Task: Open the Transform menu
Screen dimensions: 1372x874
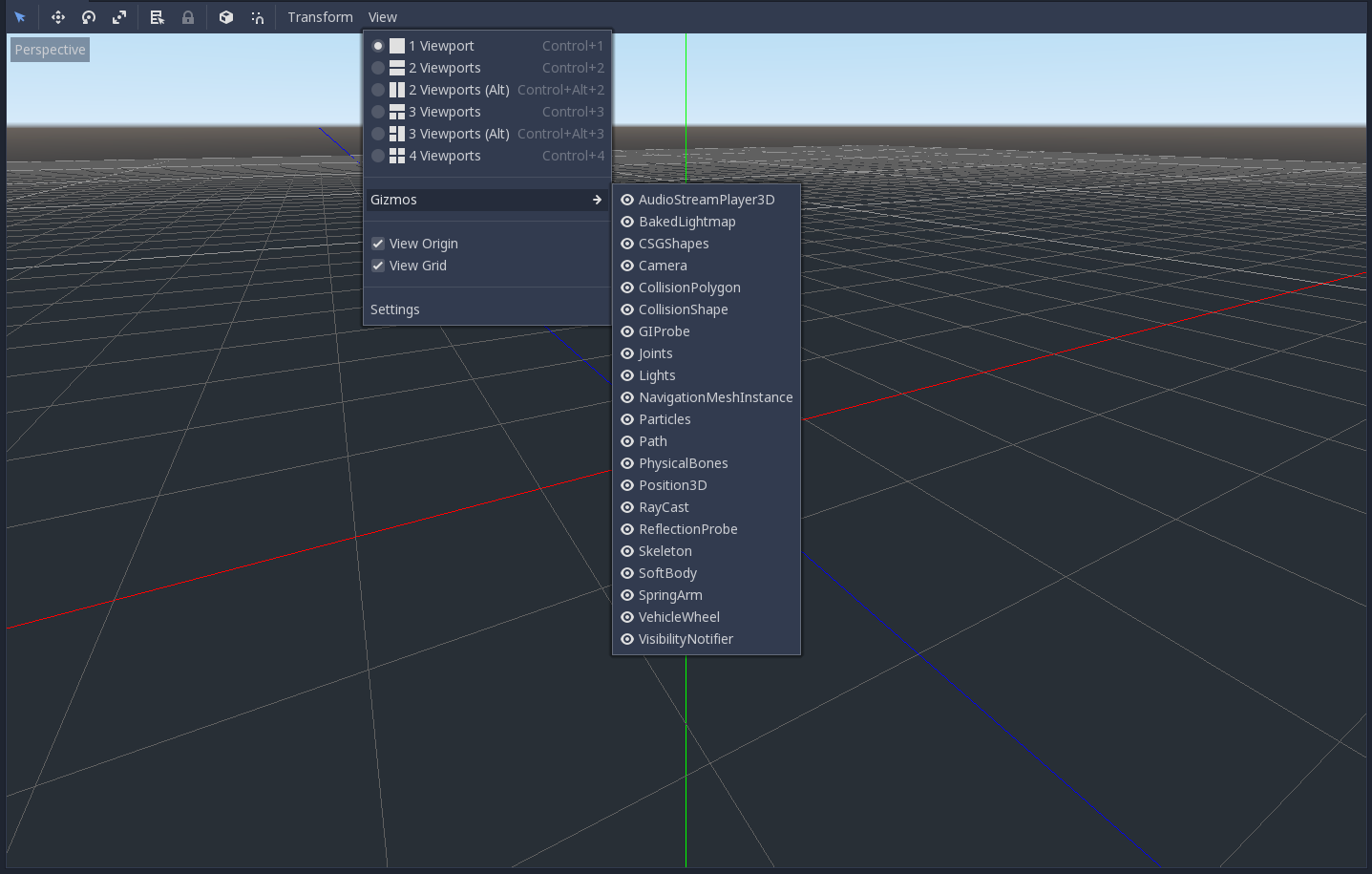Action: pyautogui.click(x=320, y=16)
